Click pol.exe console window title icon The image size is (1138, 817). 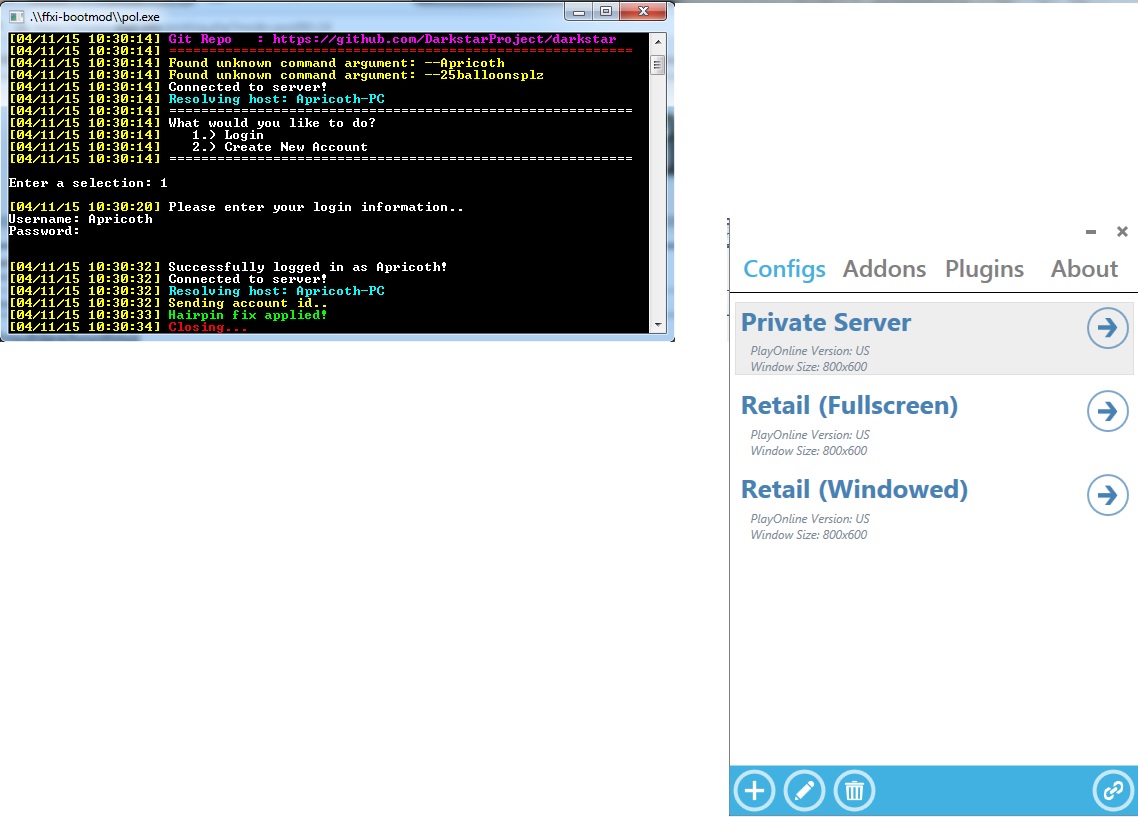tap(15, 12)
